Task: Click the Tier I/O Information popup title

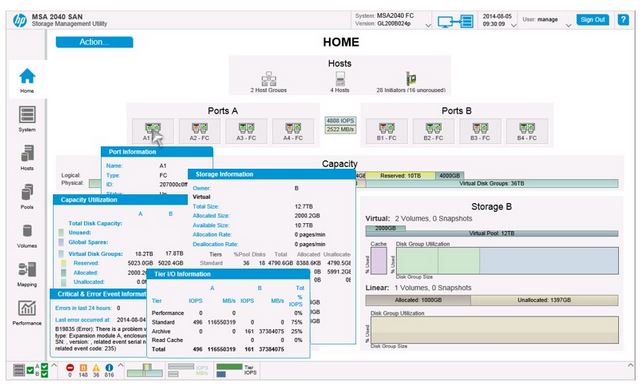Action: [182, 274]
